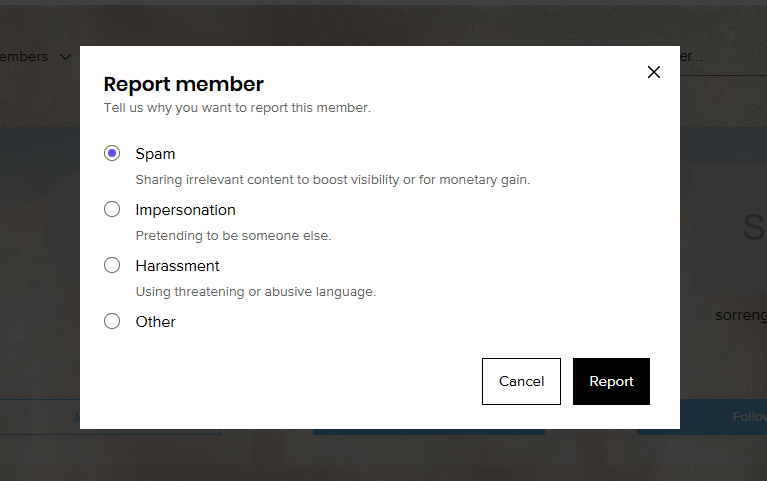Open the sorreng member name in background
Image resolution: width=767 pixels, height=481 pixels.
tap(741, 315)
